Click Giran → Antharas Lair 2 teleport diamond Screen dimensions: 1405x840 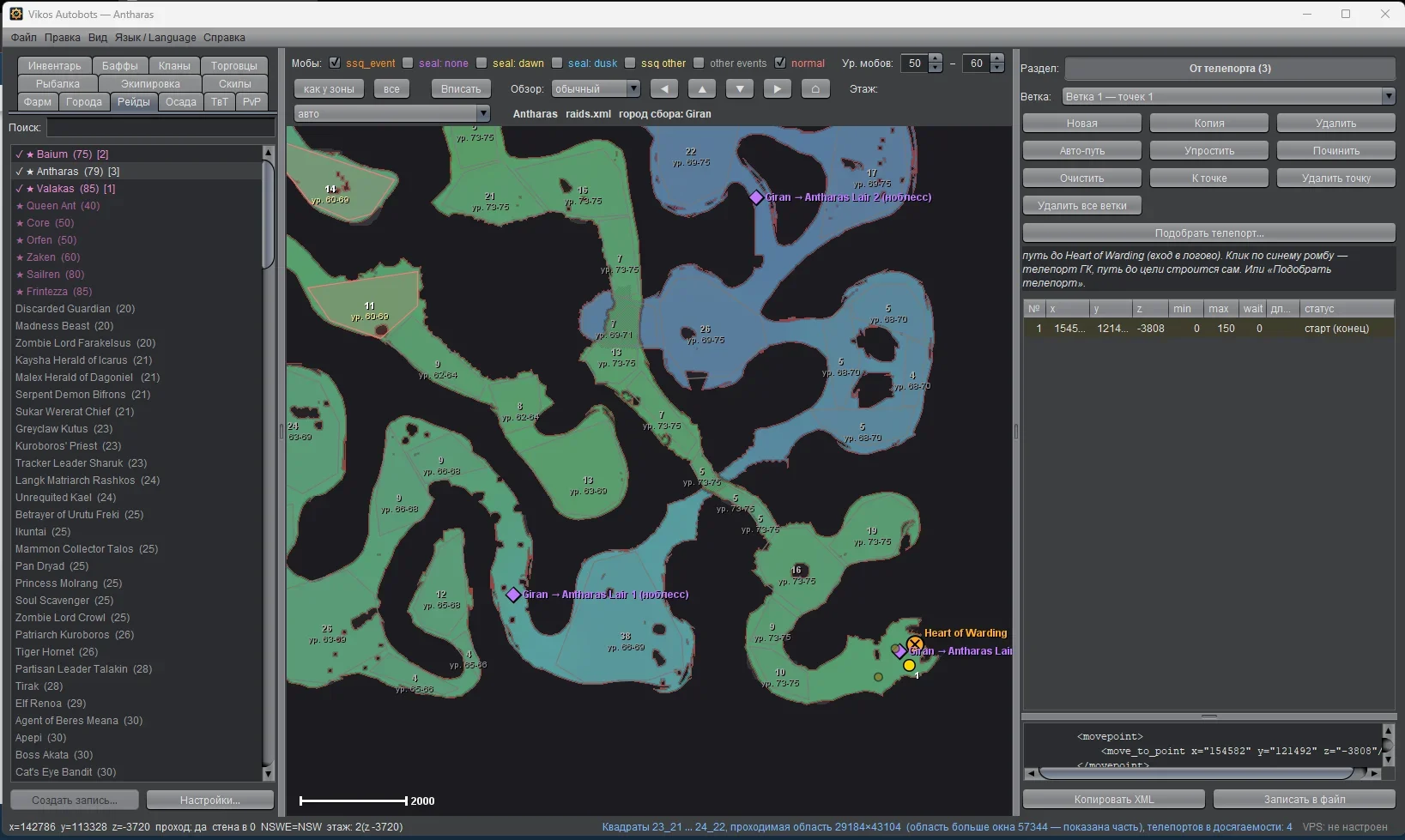(x=756, y=197)
